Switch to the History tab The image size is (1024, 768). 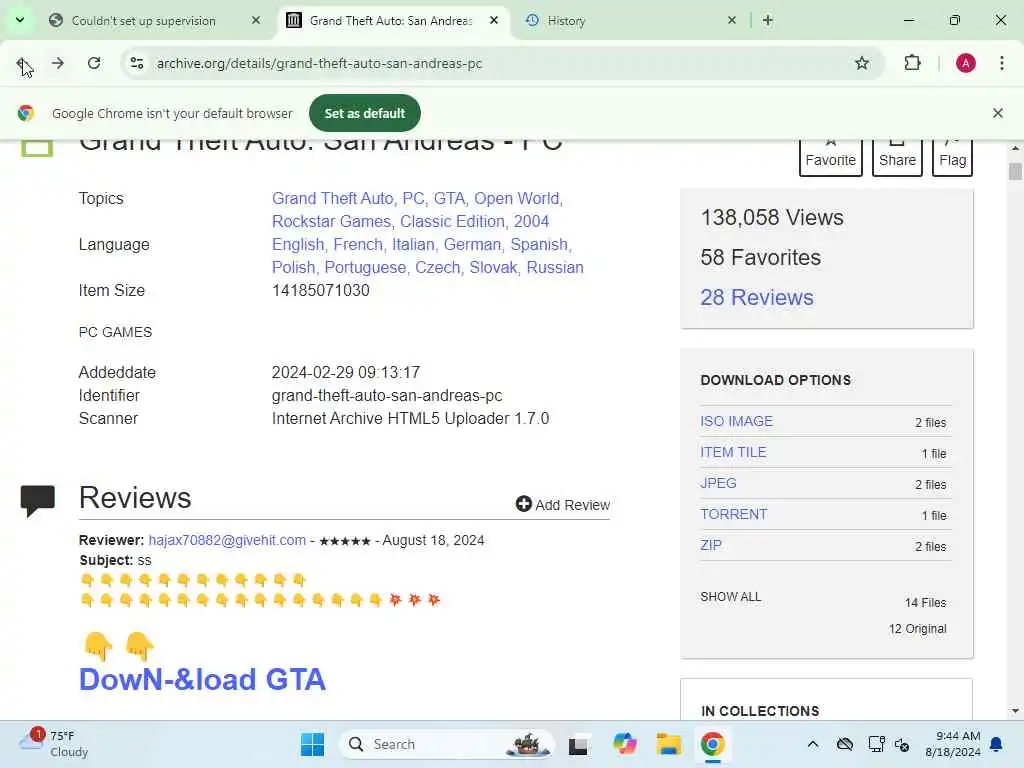coord(566,21)
